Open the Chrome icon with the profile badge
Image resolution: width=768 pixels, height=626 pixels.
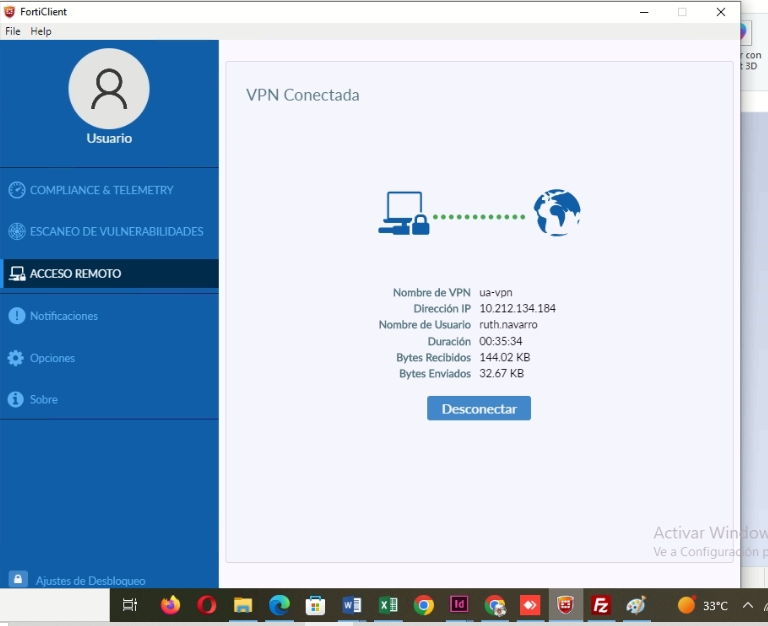[x=495, y=606]
